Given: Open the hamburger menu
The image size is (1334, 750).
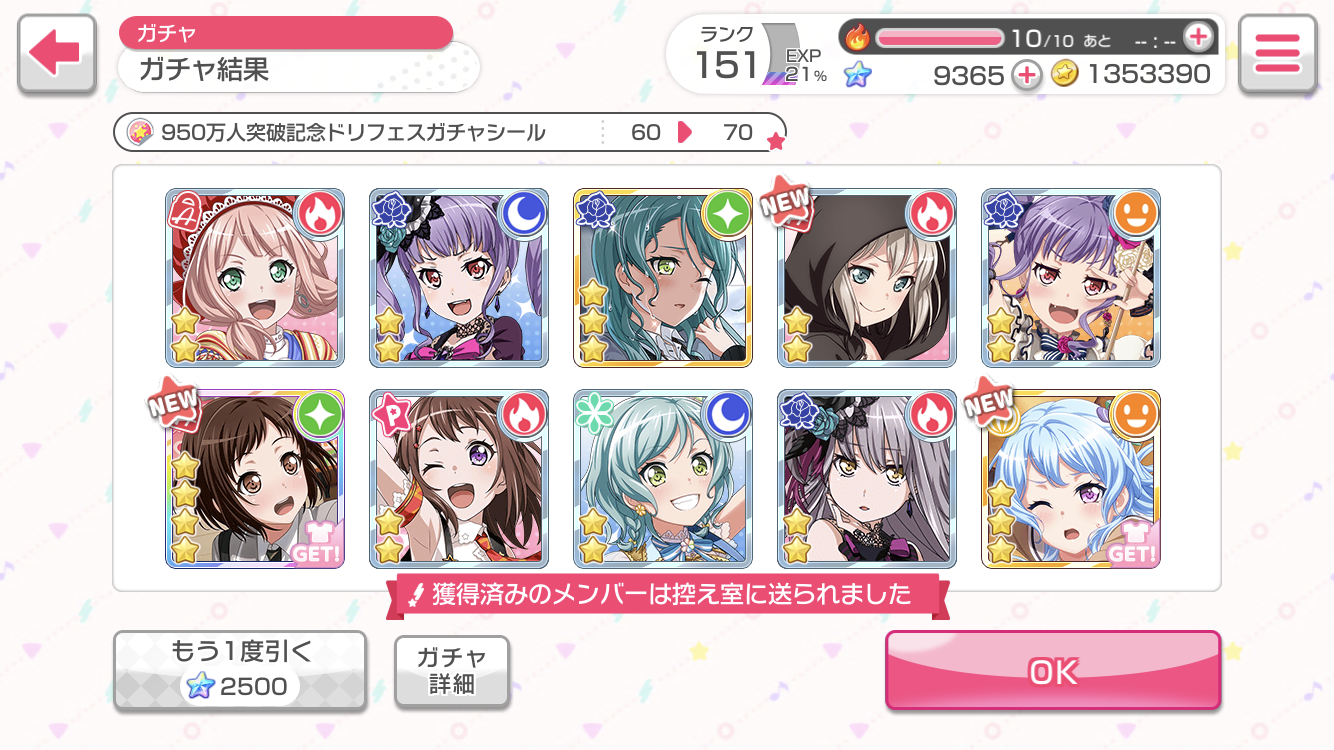Looking at the screenshot, I should point(1277,55).
